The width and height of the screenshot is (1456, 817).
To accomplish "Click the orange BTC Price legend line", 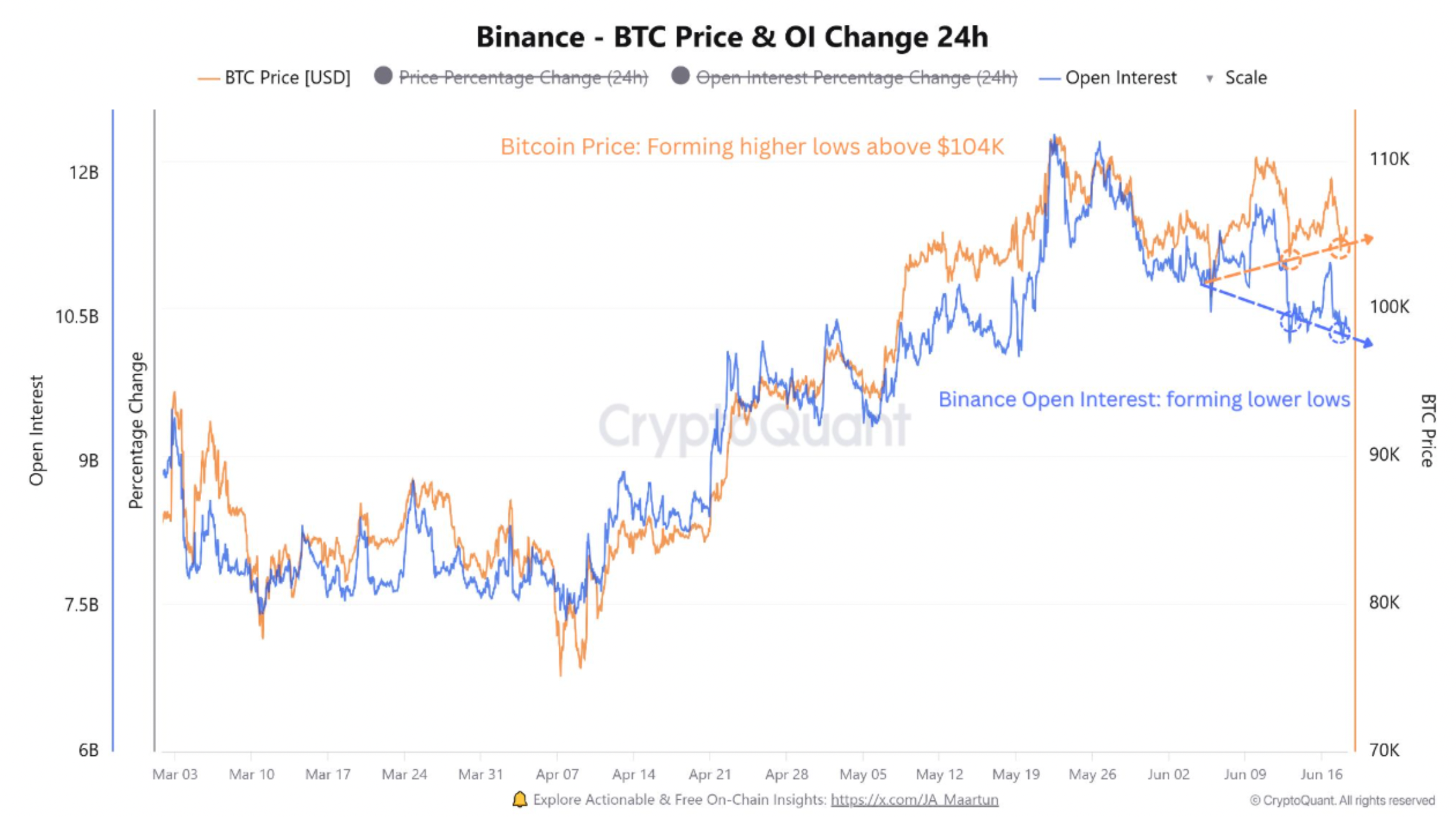I will pos(209,79).
